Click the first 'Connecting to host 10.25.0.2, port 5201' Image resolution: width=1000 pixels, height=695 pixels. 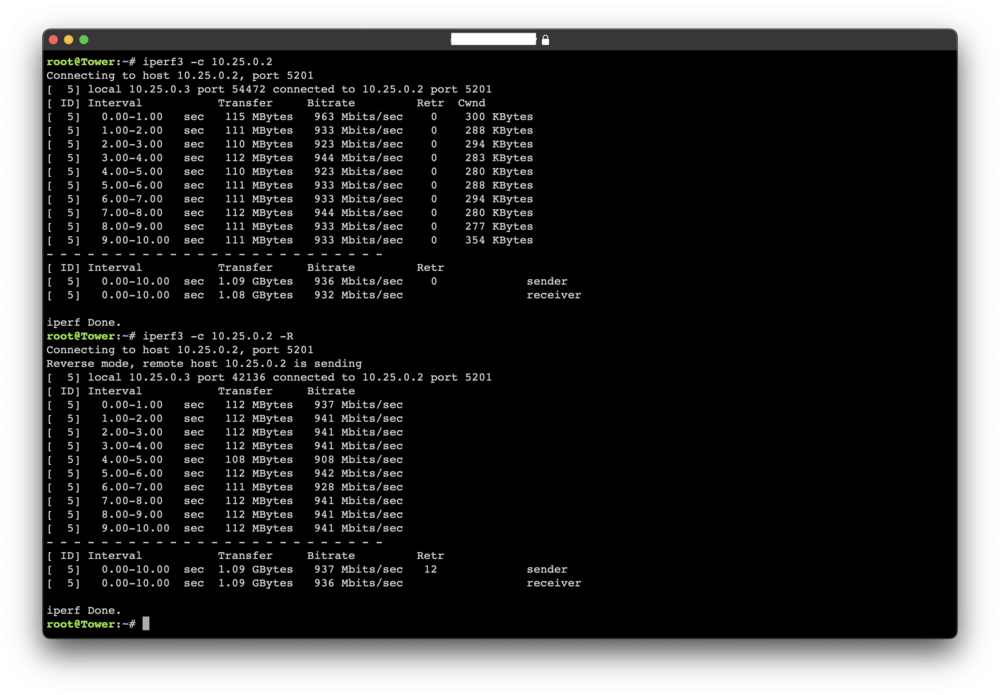[180, 76]
